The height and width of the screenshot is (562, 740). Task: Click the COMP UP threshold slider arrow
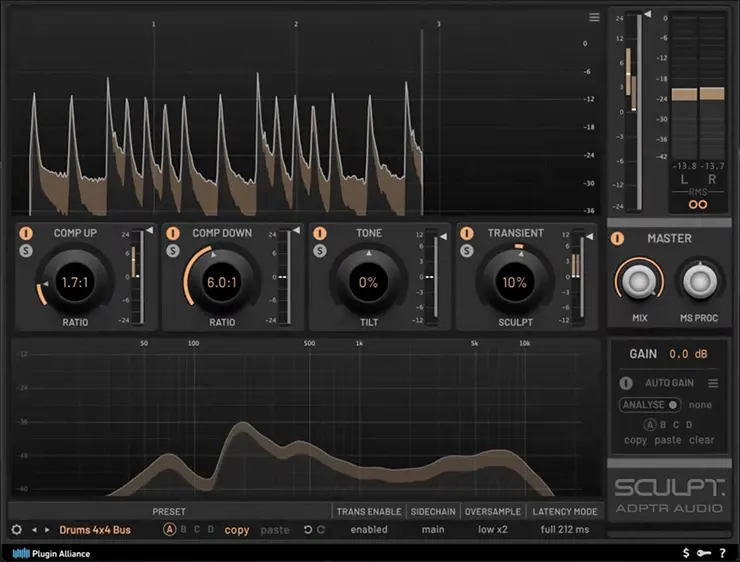click(150, 230)
